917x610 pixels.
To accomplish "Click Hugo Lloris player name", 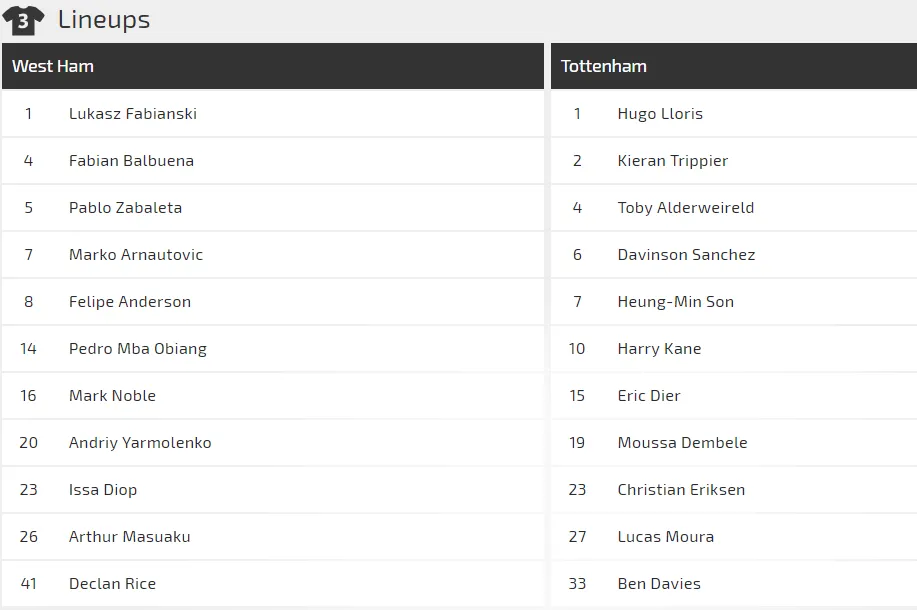I will click(660, 114).
